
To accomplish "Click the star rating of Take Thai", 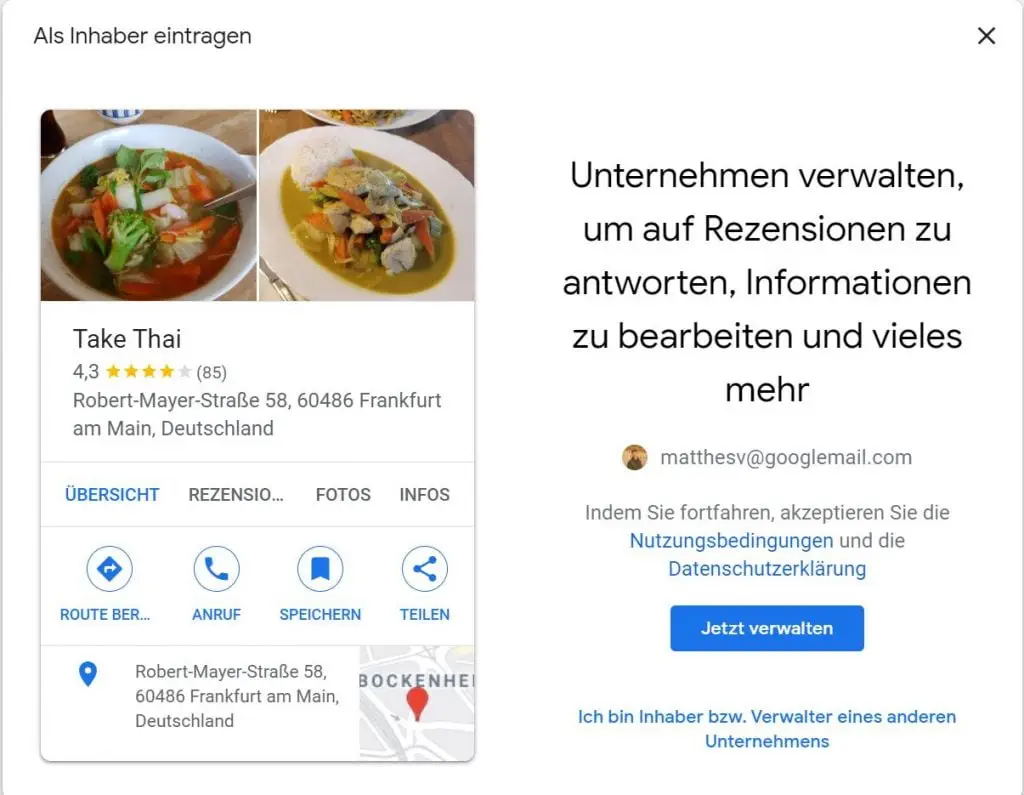I will [148, 372].
